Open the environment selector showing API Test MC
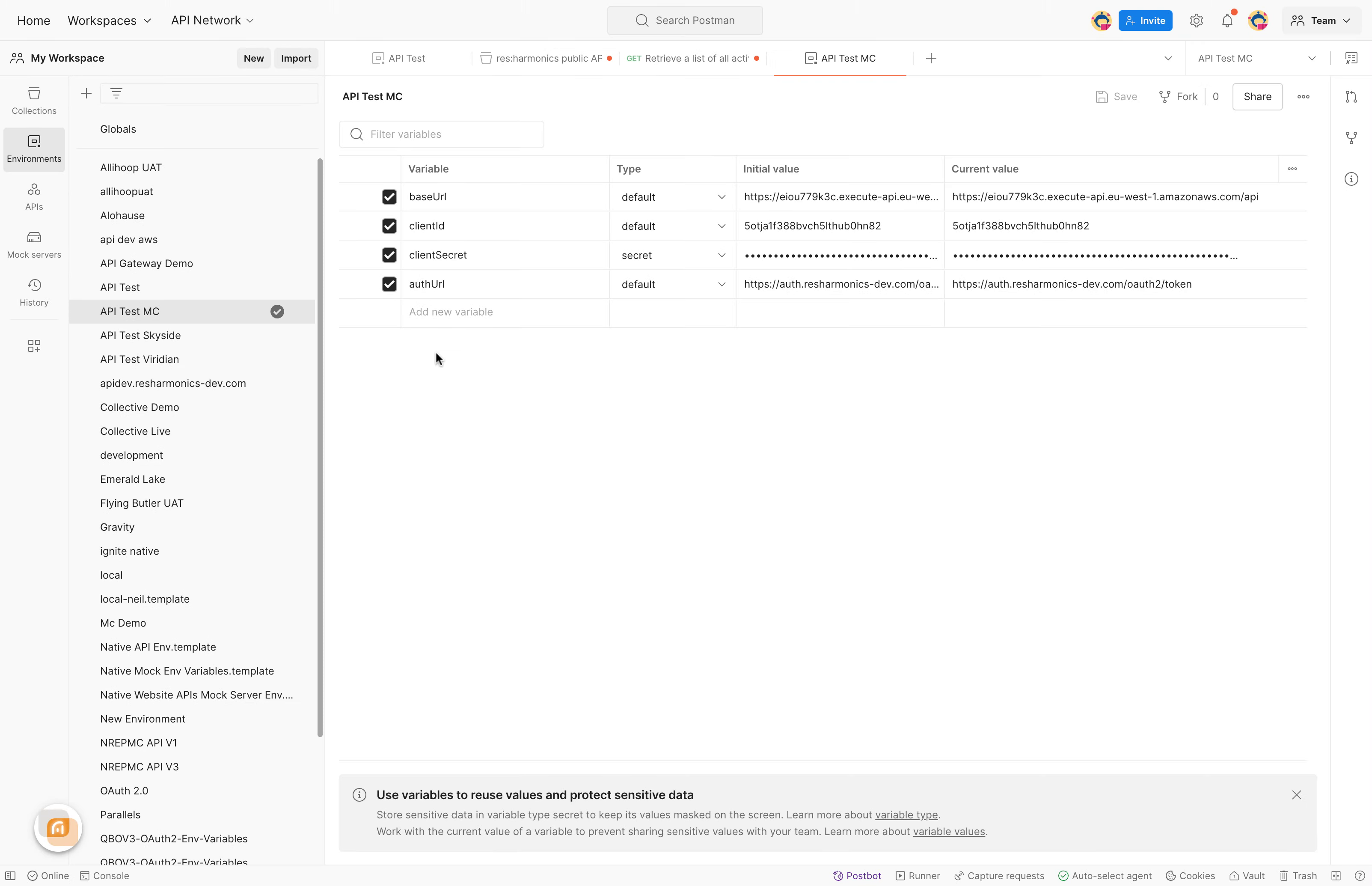The image size is (1372, 886). tap(1256, 58)
